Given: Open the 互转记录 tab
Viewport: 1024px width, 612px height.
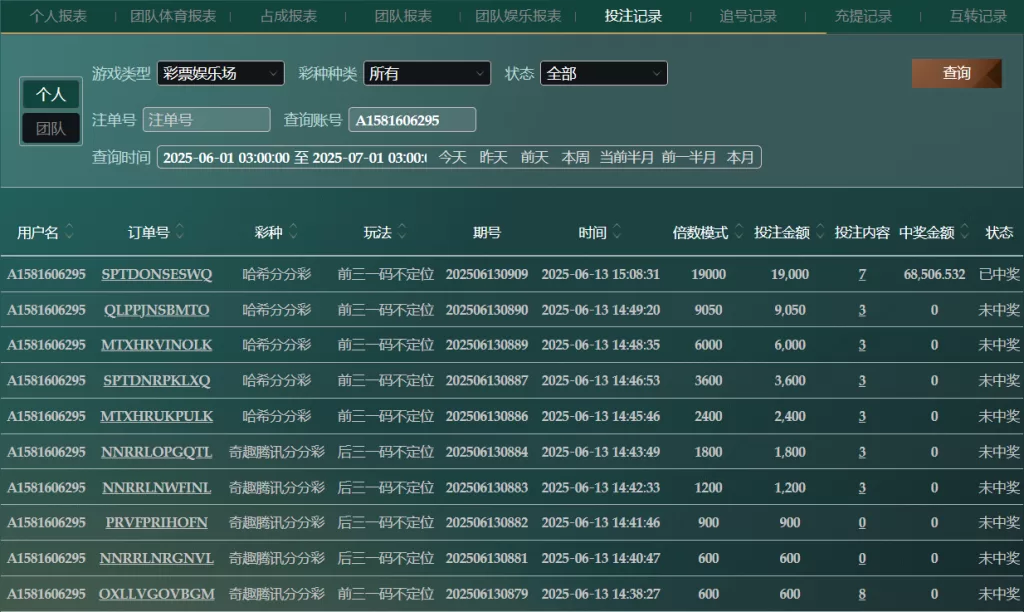Looking at the screenshot, I should pos(978,16).
